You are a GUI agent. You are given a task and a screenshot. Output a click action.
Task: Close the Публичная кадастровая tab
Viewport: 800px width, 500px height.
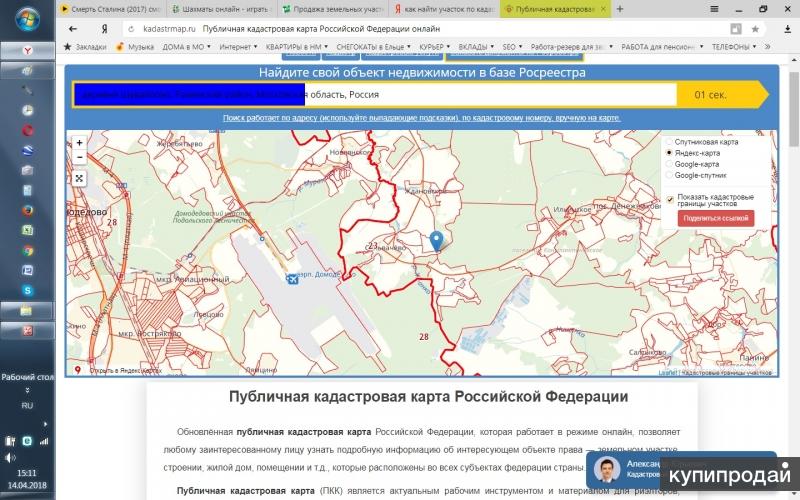[603, 9]
